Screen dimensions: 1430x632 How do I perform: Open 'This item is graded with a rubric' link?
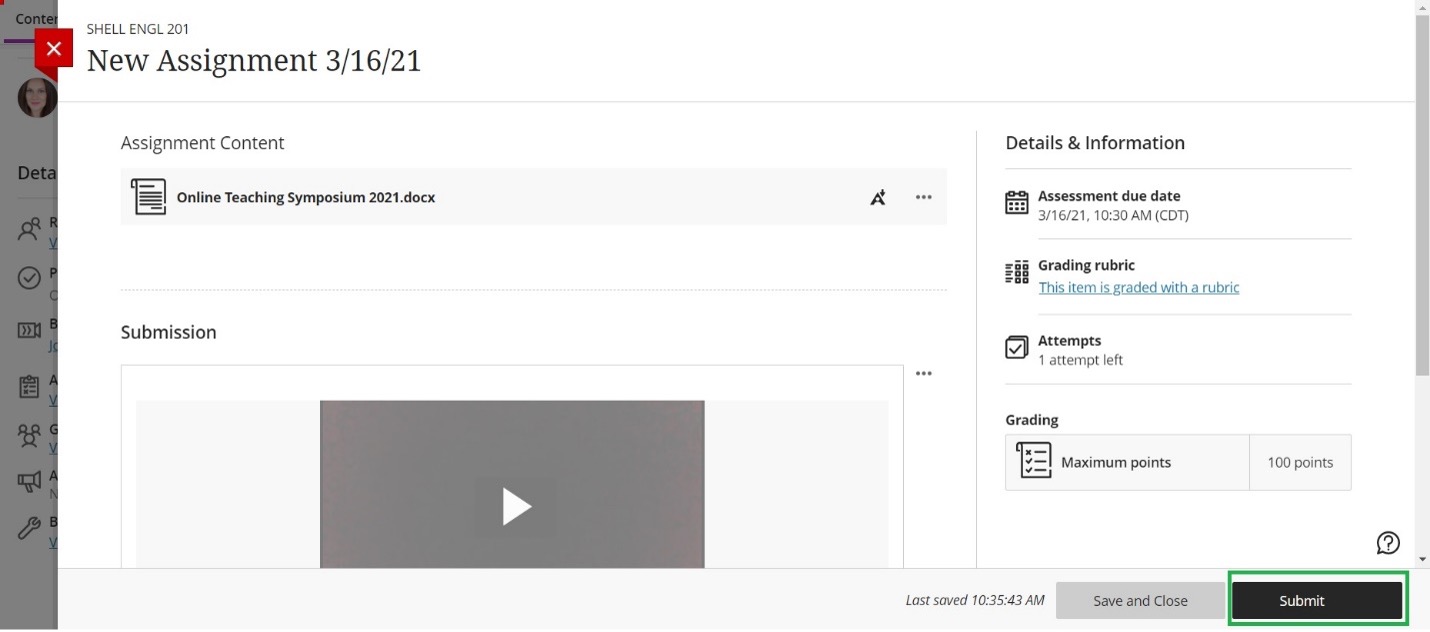point(1138,288)
